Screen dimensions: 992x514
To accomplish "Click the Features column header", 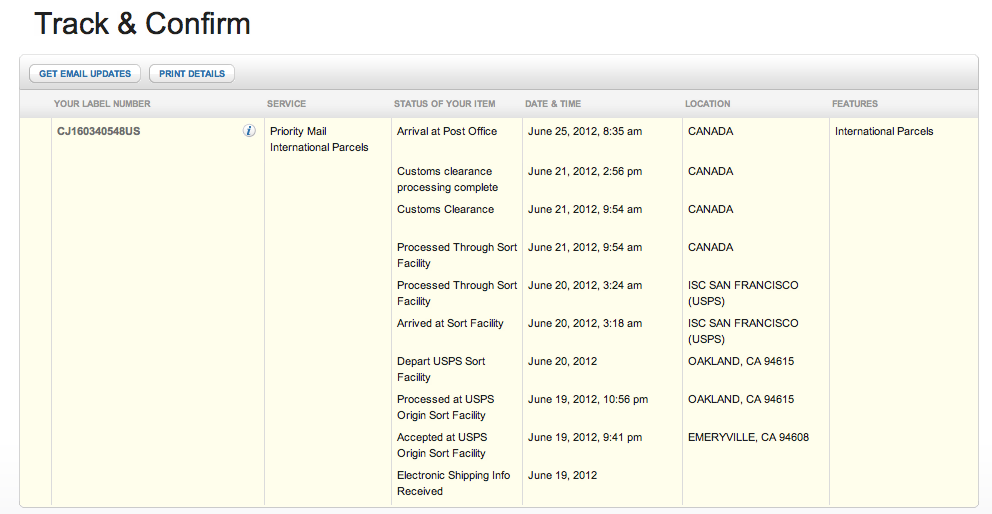I will (855, 104).
